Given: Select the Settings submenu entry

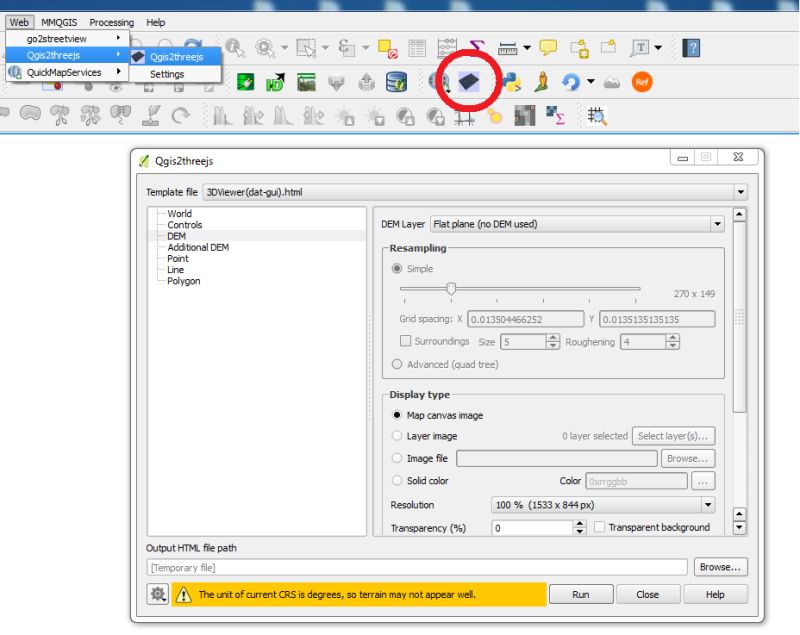Looking at the screenshot, I should [x=175, y=74].
